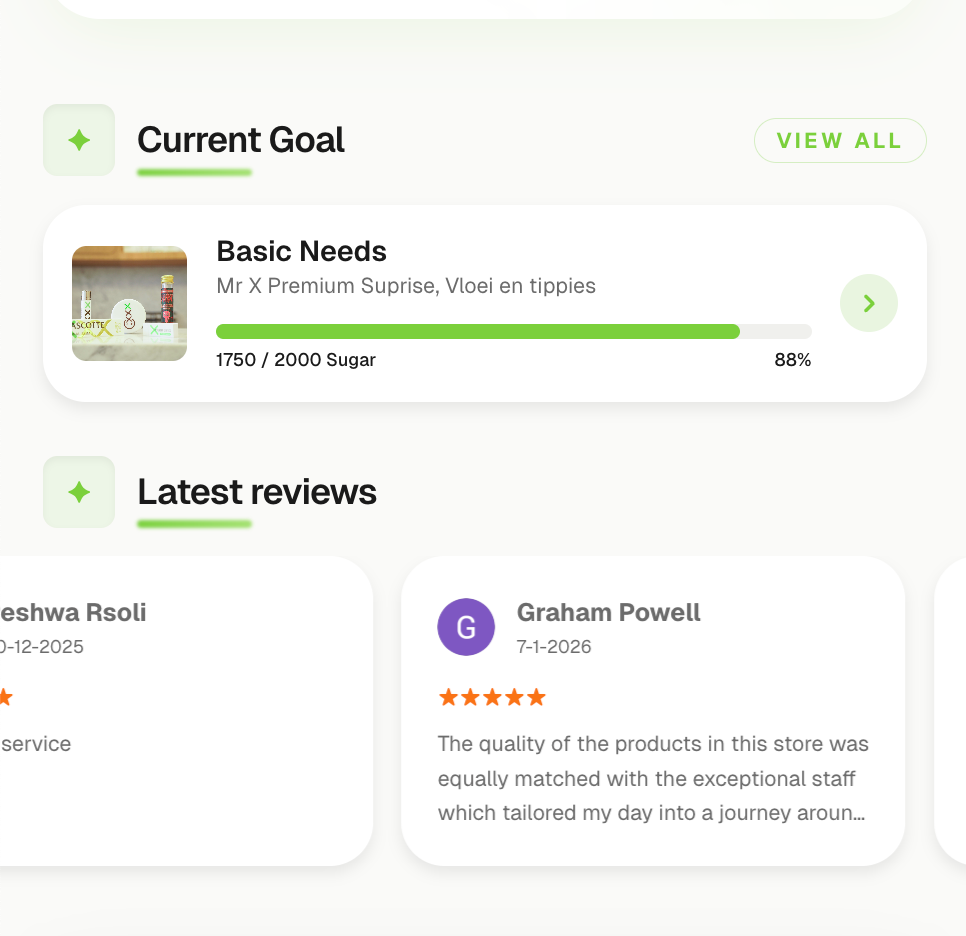966x936 pixels.
Task: Click the green goal progress bar
Action: (x=478, y=332)
